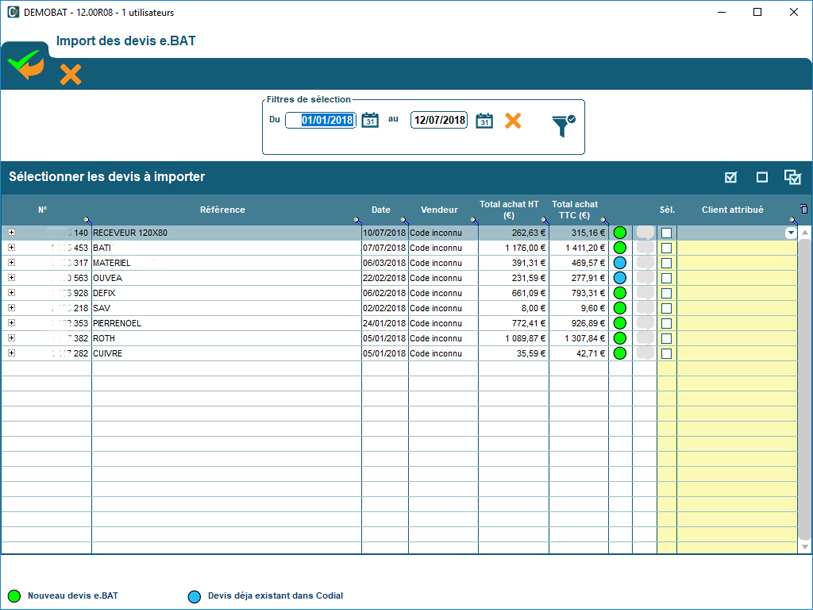The image size is (813, 610).
Task: Click the green status indicator for PIERRENOEL
Action: (620, 323)
